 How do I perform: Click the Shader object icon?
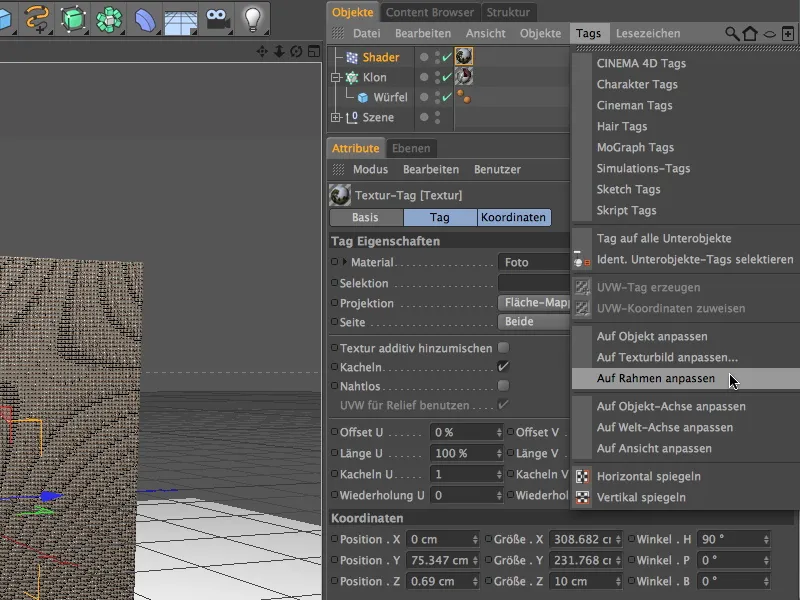(x=352, y=57)
